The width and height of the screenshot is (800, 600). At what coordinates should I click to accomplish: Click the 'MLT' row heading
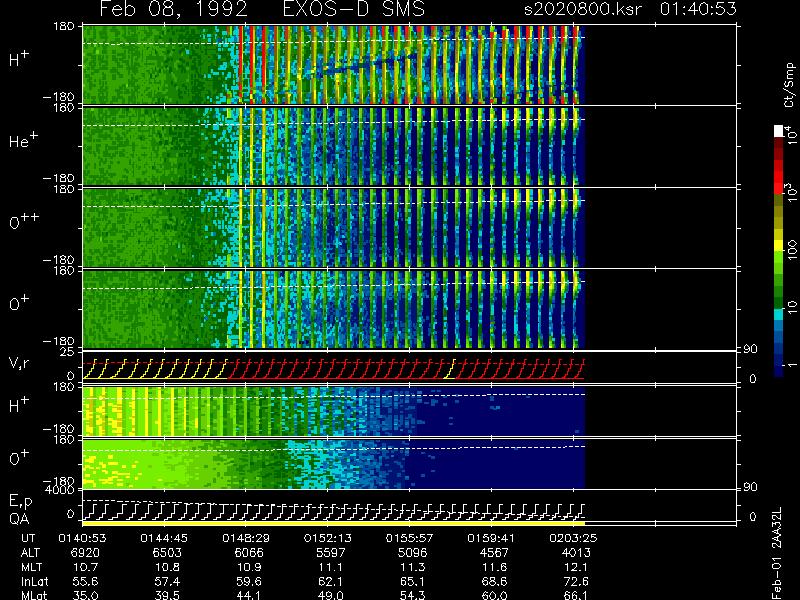[31, 567]
